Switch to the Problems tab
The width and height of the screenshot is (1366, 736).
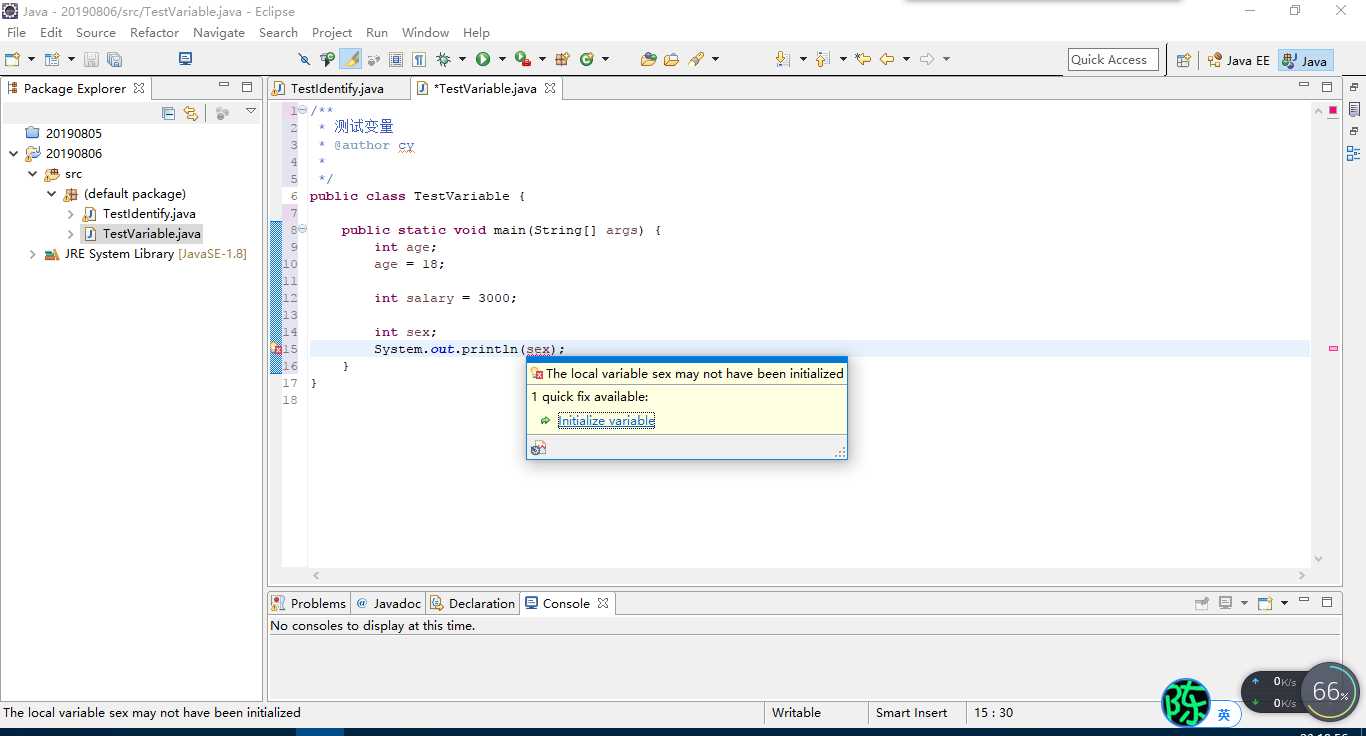[x=309, y=604]
